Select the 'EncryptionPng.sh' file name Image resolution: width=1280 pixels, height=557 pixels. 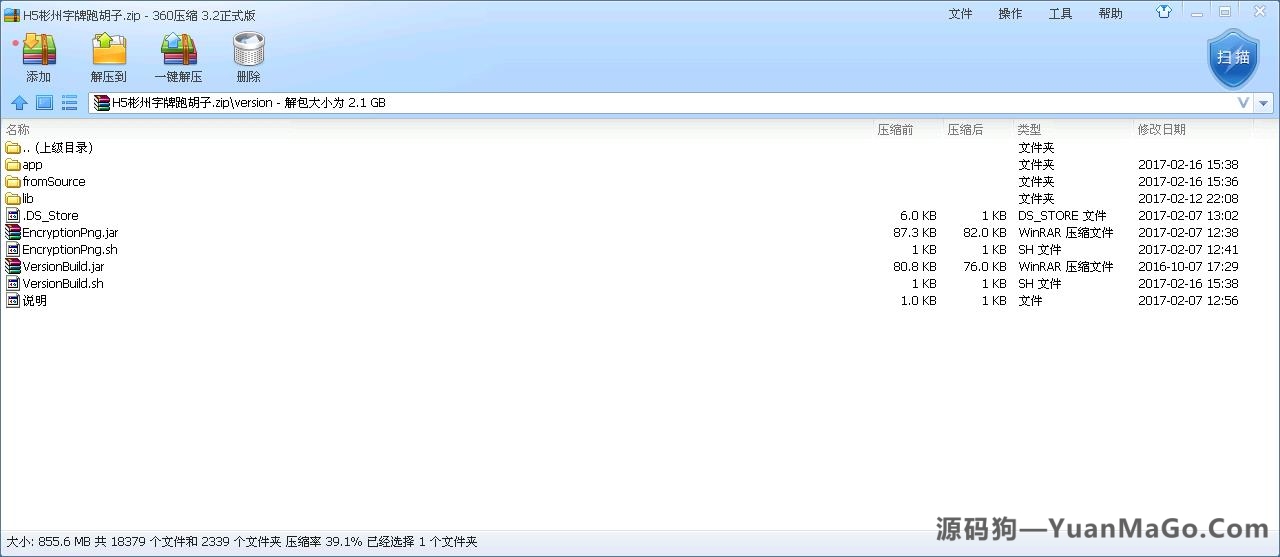click(70, 249)
